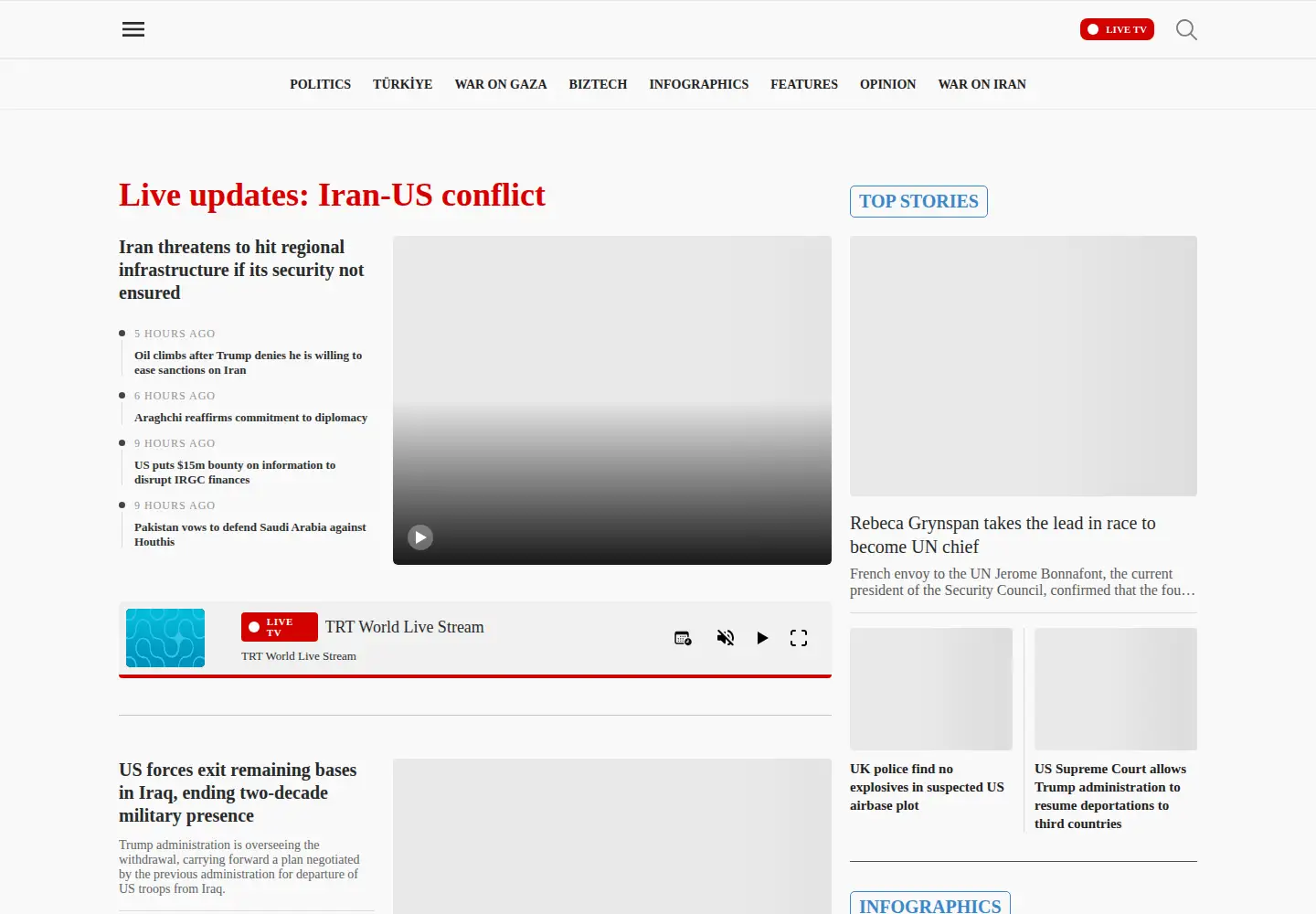
Task: Open Live updates: Iran-US conflict headline
Action: (332, 195)
